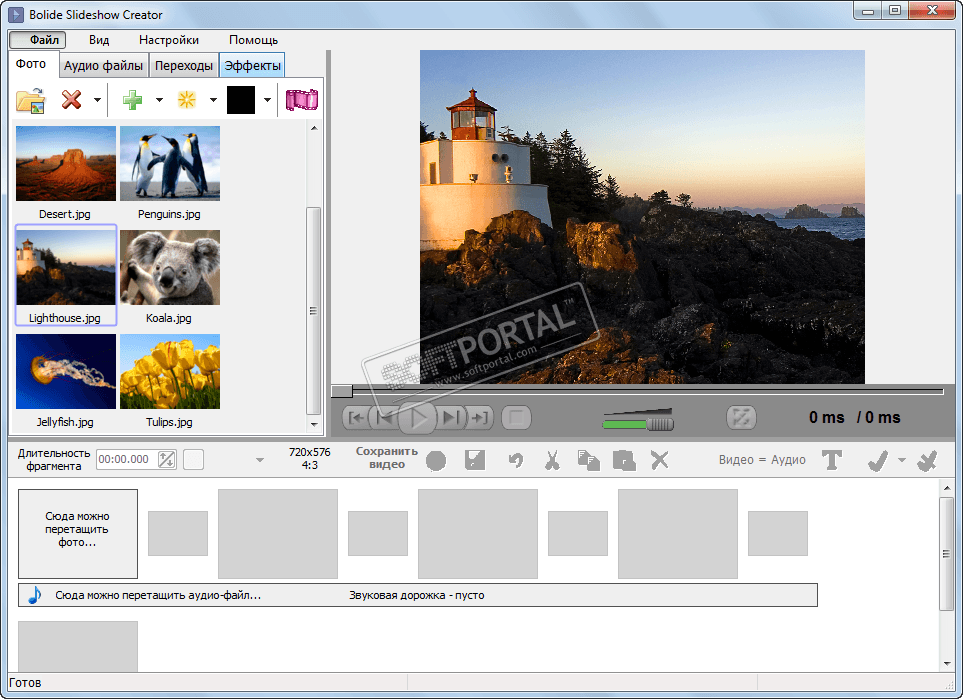Open the Настройки menu
This screenshot has width=963, height=699.
click(169, 40)
